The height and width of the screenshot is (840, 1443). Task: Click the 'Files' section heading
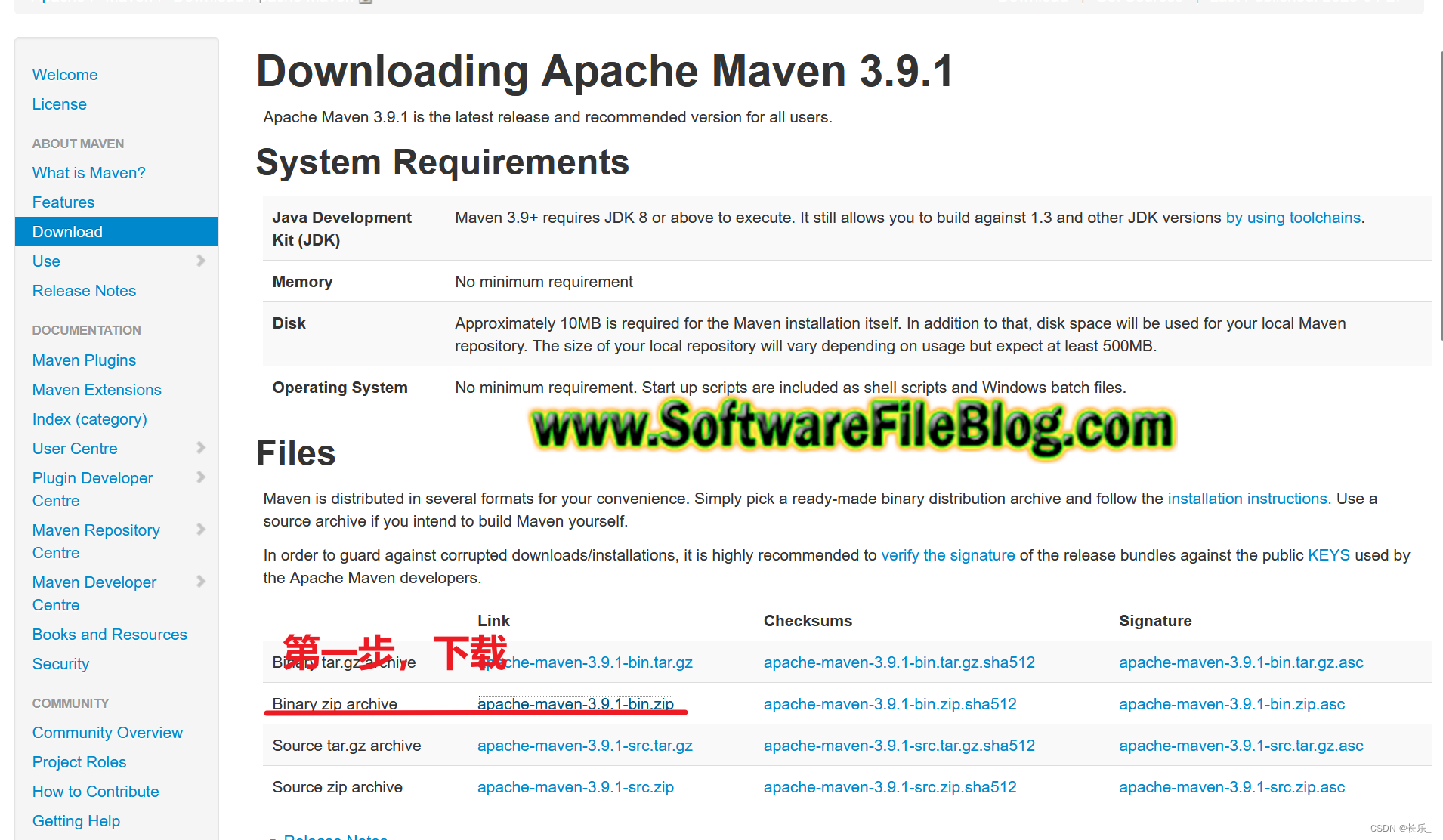(295, 453)
